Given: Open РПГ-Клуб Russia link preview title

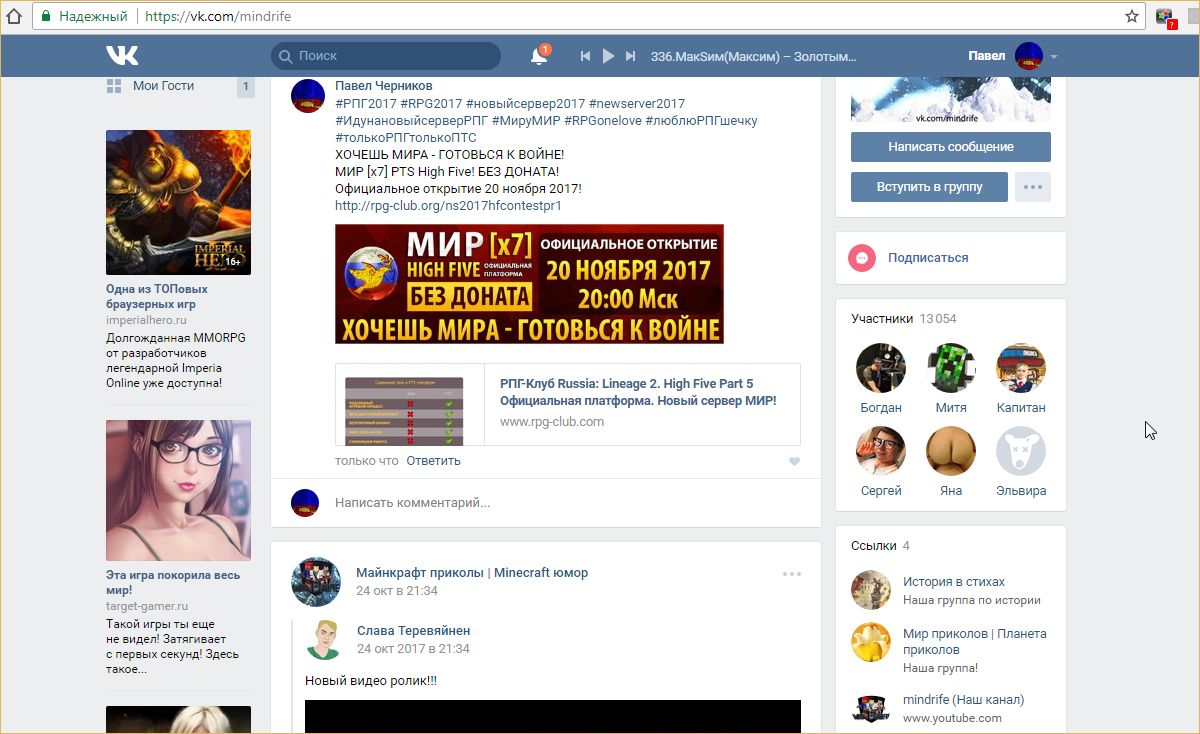Looking at the screenshot, I should point(638,392).
